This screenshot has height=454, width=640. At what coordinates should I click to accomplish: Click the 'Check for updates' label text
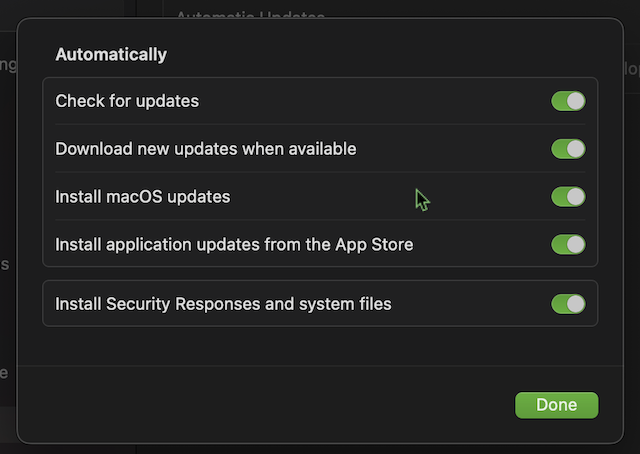pos(127,101)
